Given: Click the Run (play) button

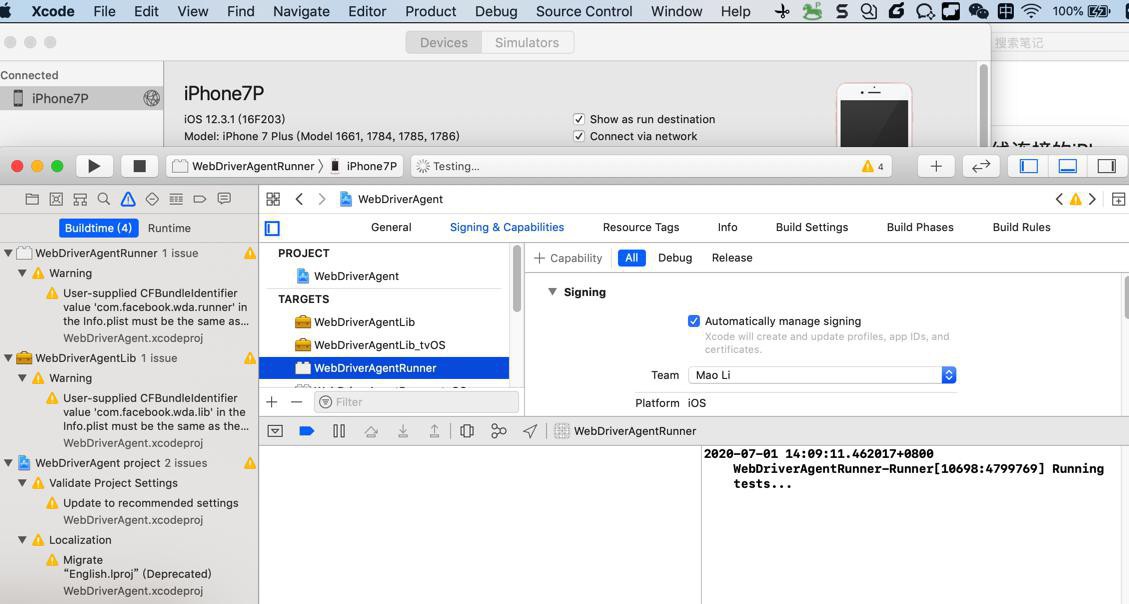Looking at the screenshot, I should coord(94,166).
